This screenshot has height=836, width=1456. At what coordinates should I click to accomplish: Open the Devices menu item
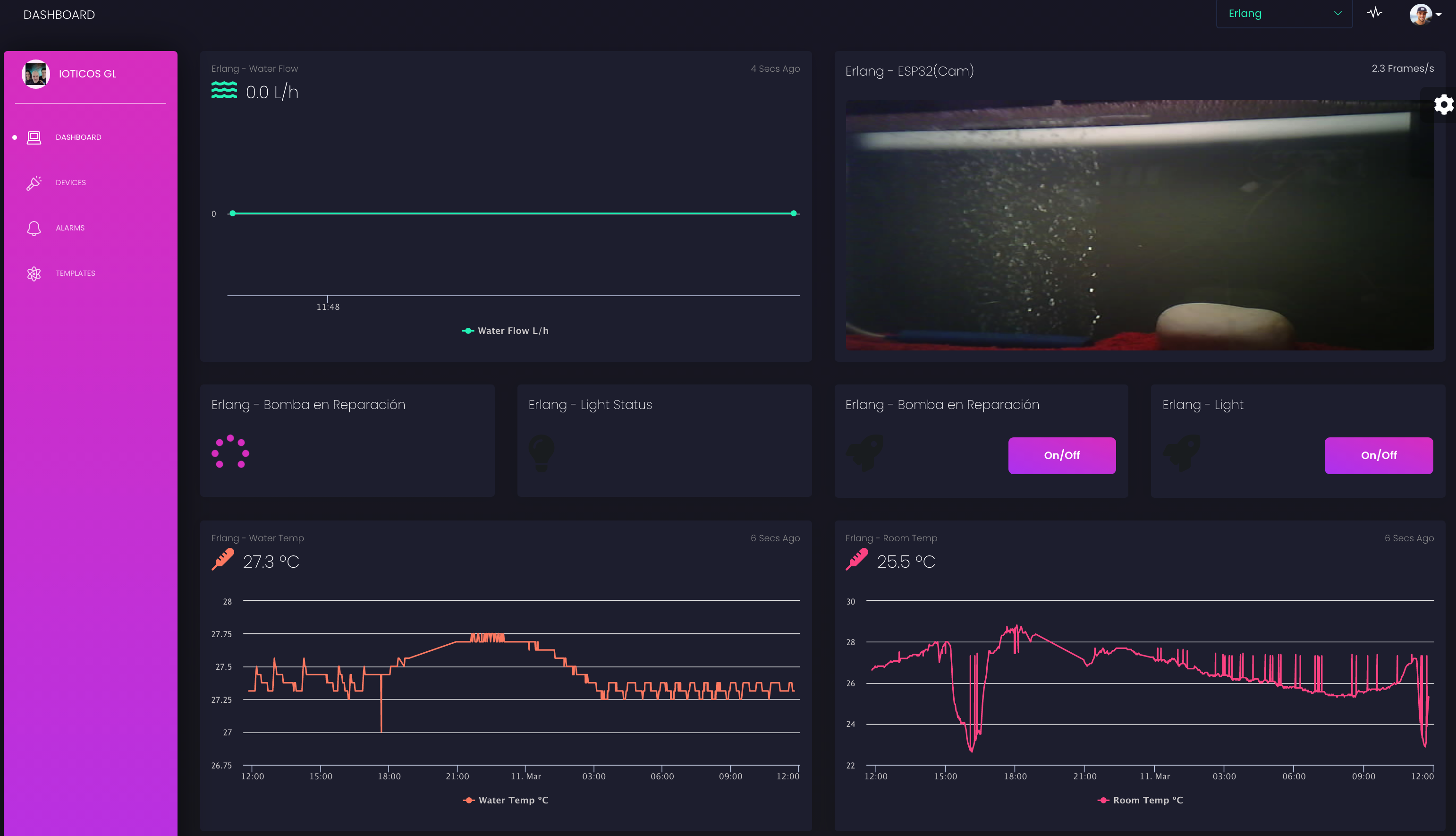click(x=71, y=183)
